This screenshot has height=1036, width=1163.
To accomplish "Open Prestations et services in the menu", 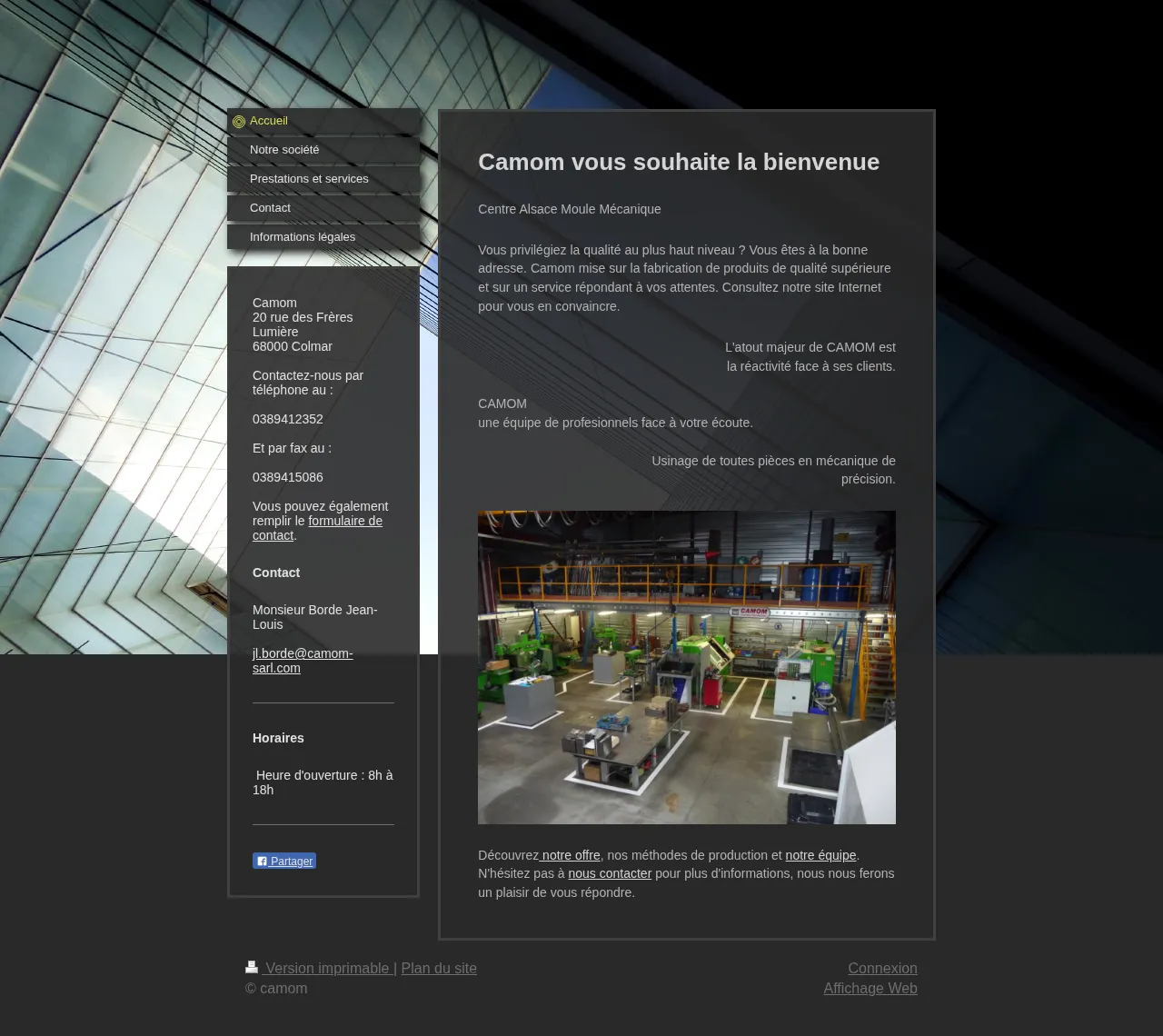I will point(309,179).
